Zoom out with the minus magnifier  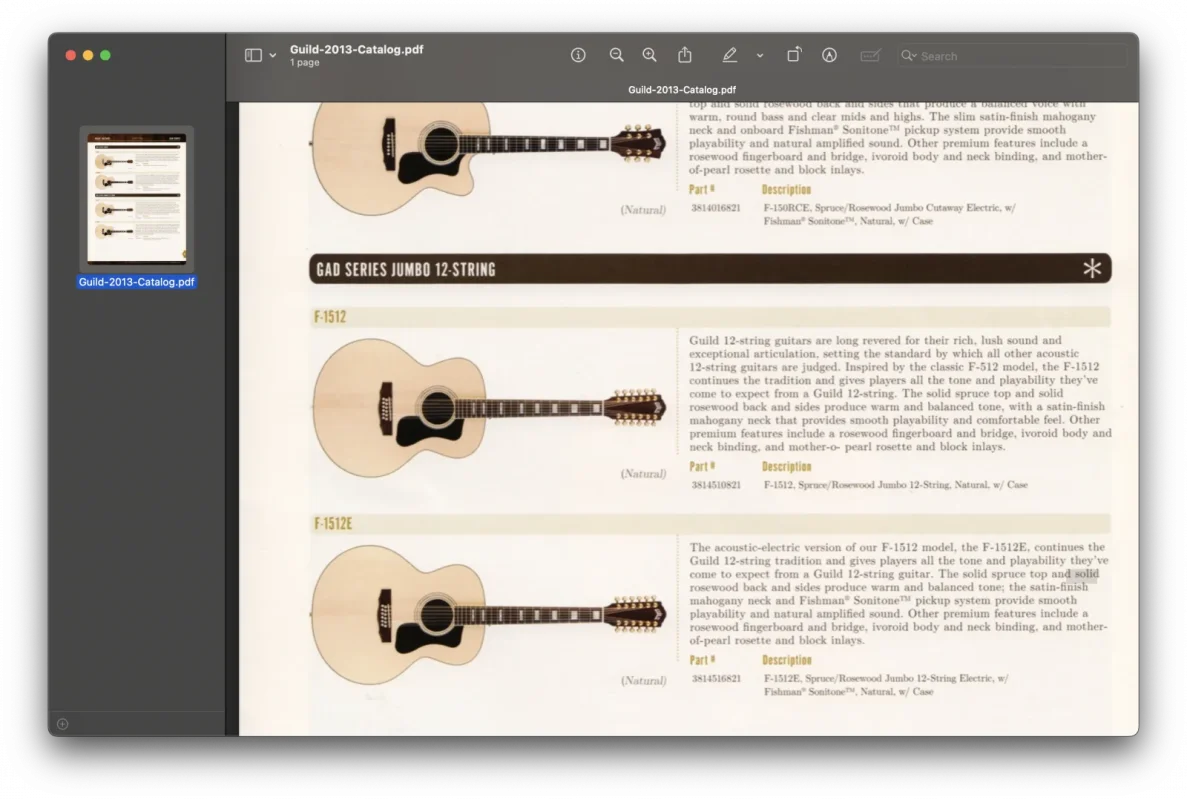click(616, 56)
